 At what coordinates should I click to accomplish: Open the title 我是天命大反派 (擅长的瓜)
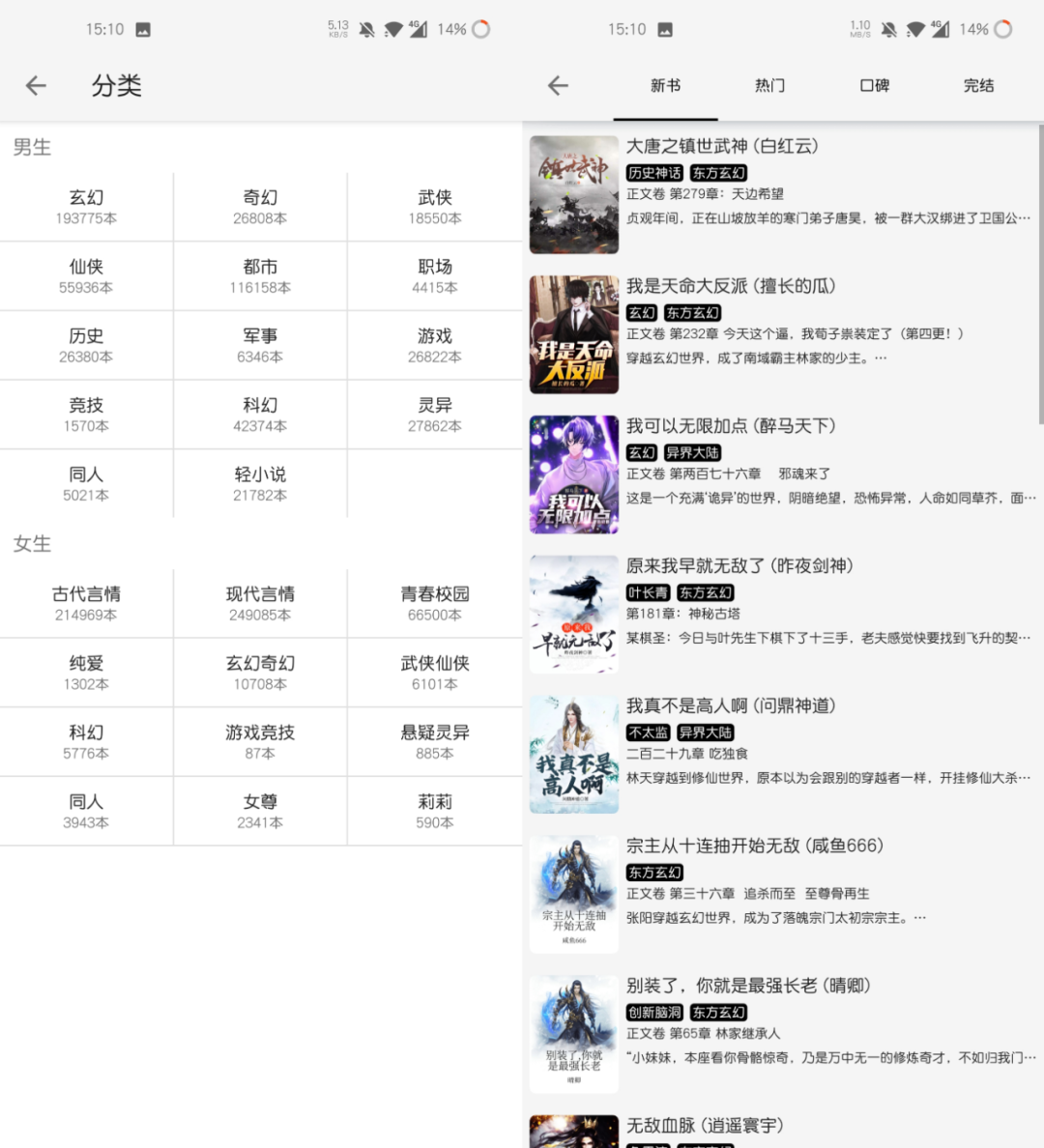tap(731, 285)
